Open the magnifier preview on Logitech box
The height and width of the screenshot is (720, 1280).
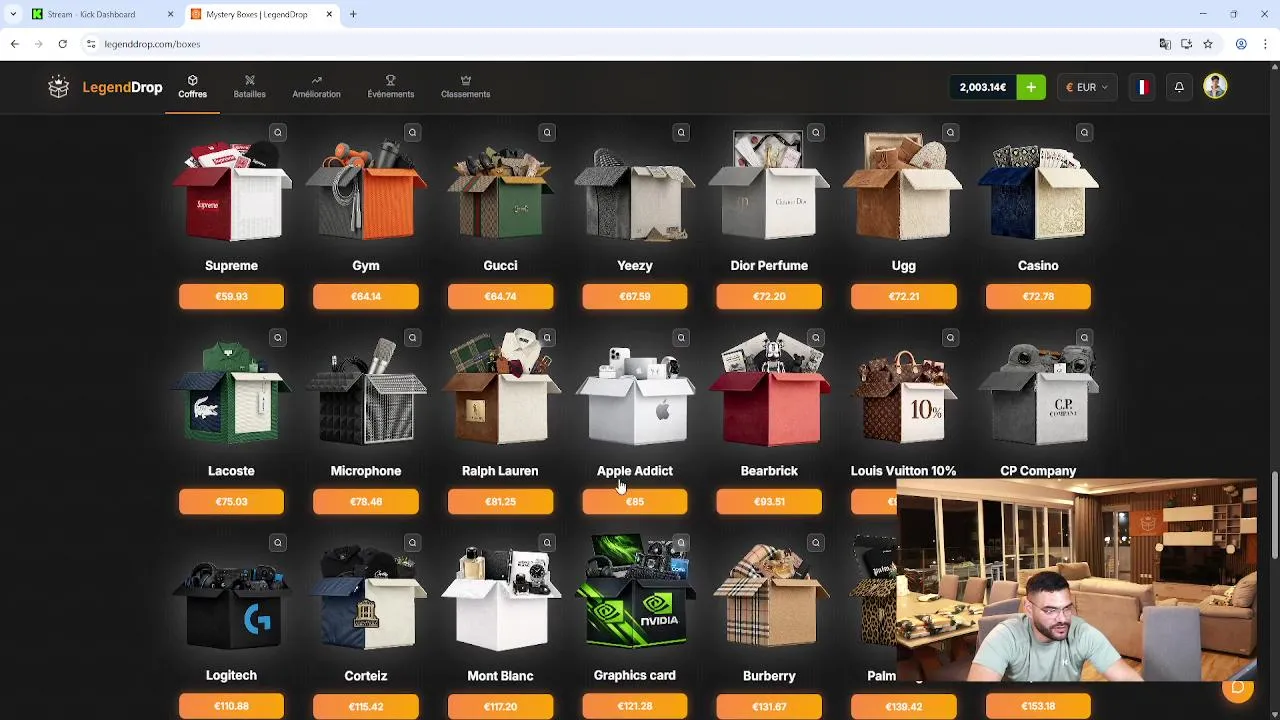(x=278, y=542)
